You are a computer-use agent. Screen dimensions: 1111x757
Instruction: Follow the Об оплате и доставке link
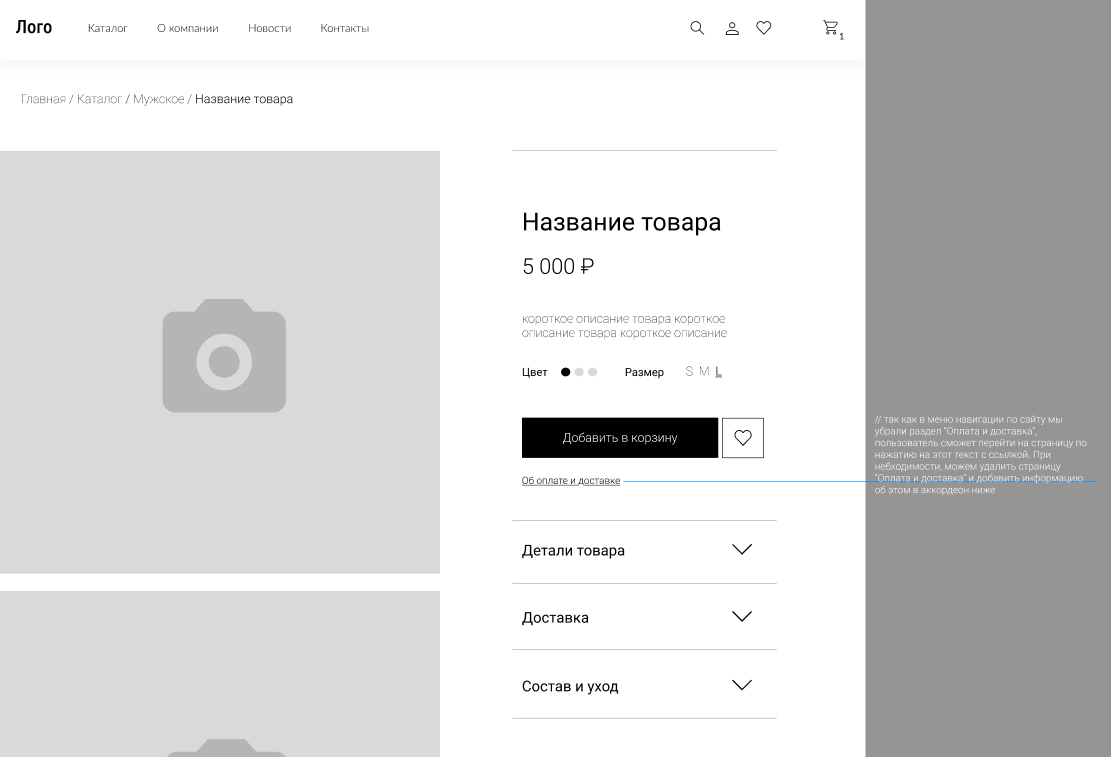(x=571, y=481)
